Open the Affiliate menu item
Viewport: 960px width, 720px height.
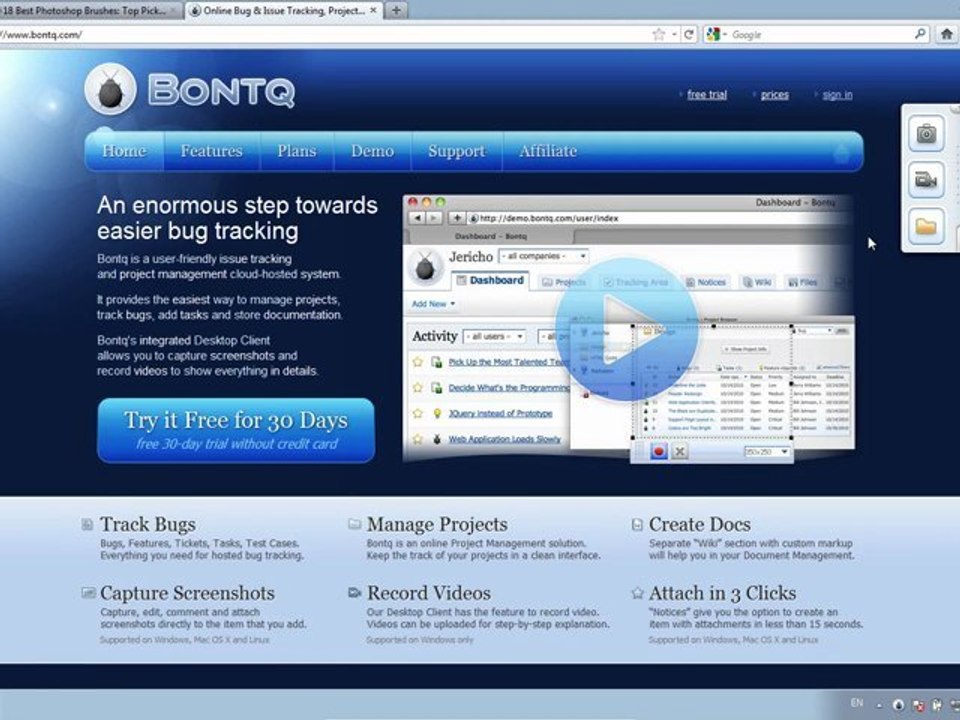[548, 151]
